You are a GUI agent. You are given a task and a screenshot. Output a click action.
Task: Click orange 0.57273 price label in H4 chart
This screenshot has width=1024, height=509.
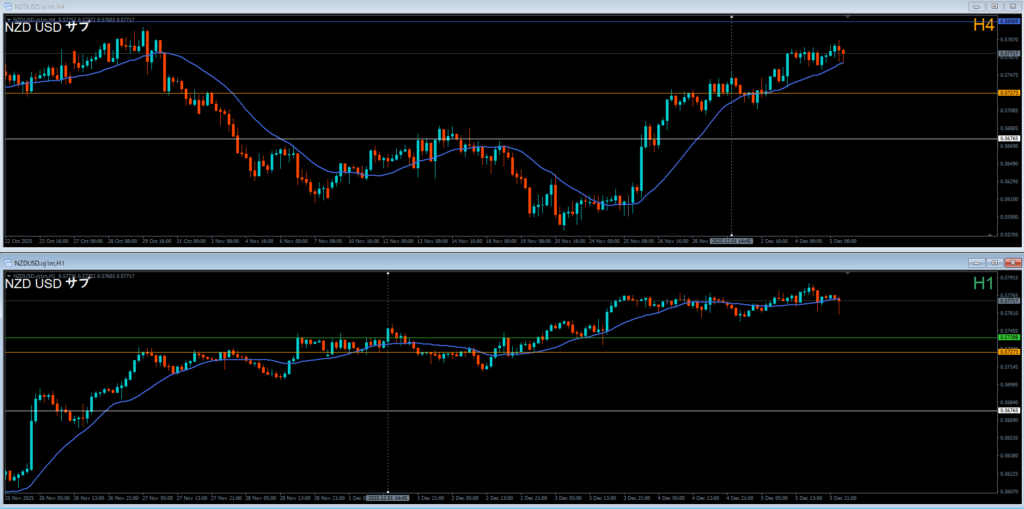click(x=1008, y=93)
